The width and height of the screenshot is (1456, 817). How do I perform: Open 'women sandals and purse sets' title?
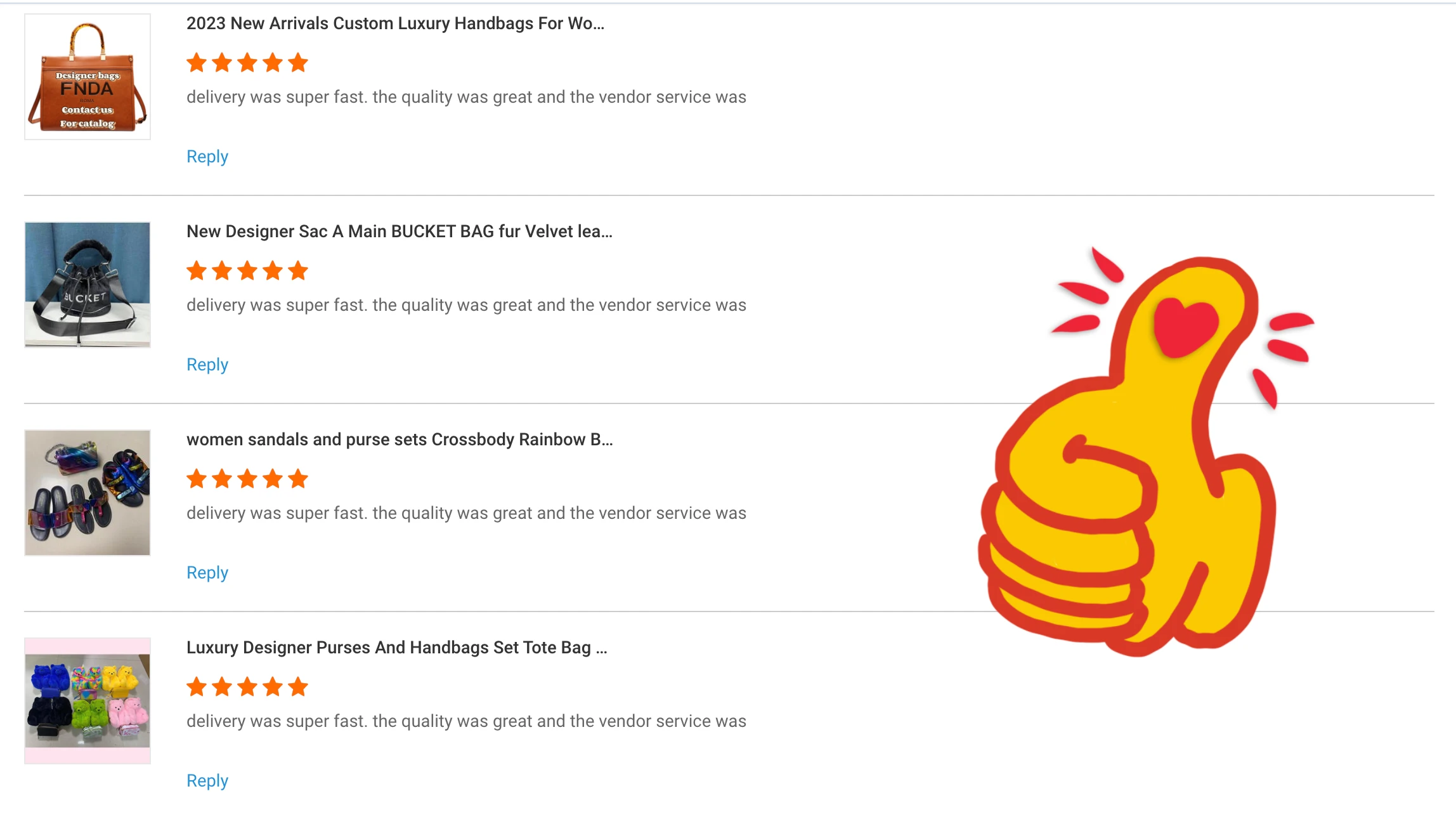click(400, 440)
